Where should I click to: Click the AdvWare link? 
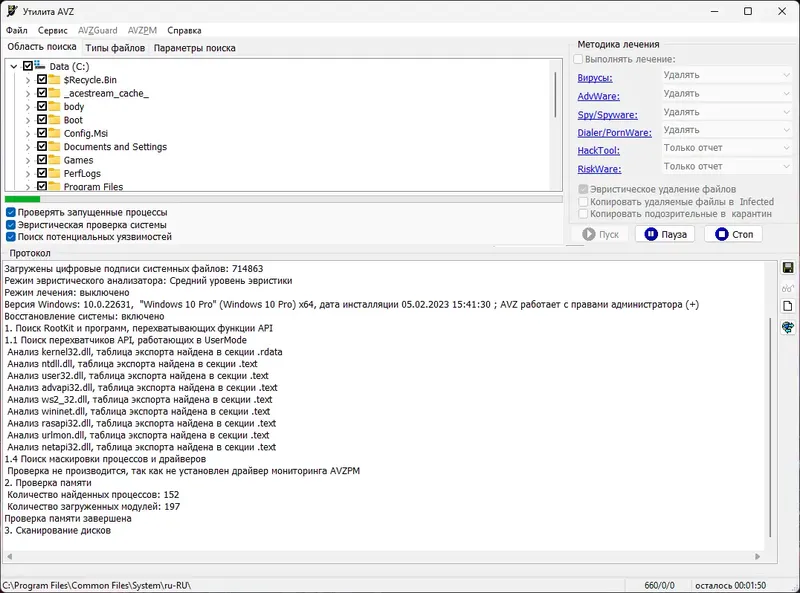pyautogui.click(x=598, y=96)
